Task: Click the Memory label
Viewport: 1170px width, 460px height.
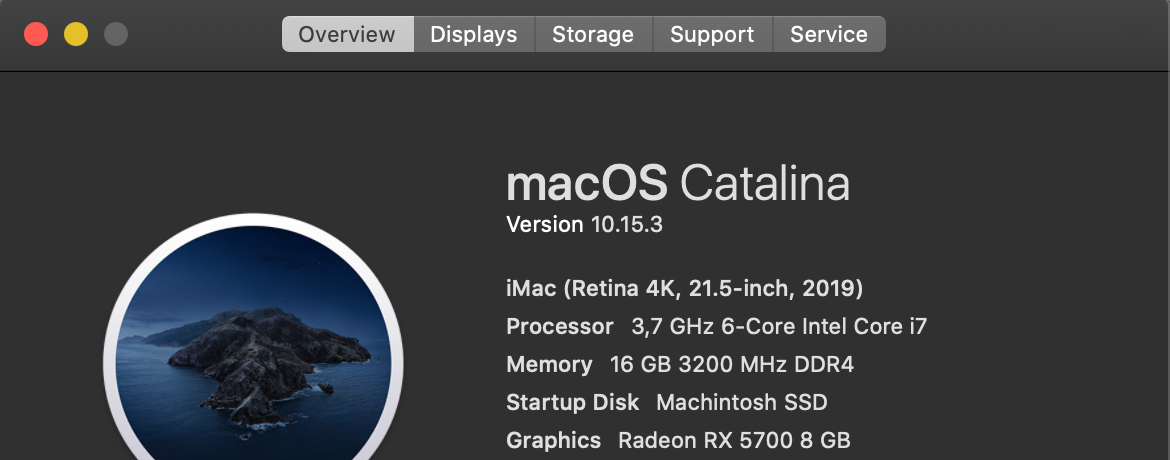Action: (549, 364)
